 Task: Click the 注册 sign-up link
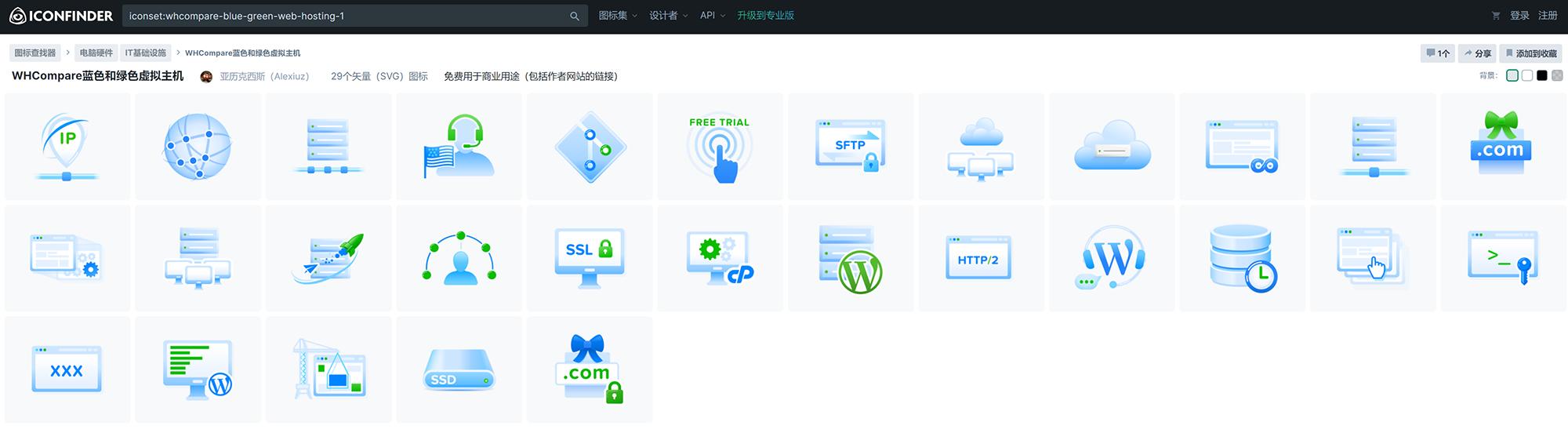pyautogui.click(x=1548, y=16)
